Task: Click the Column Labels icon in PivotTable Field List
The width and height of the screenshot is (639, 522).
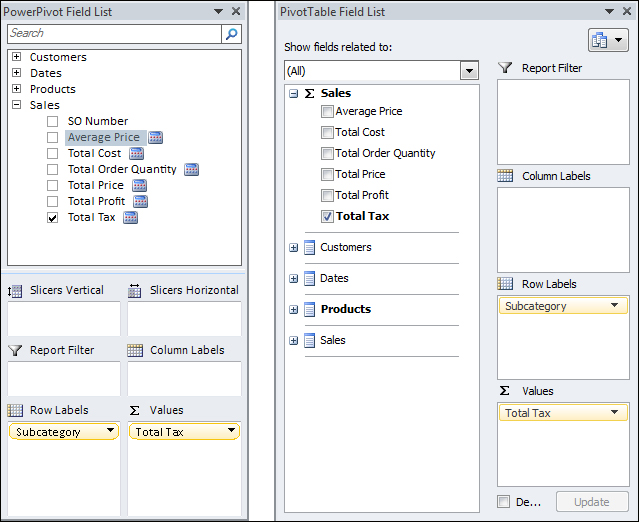Action: click(505, 176)
